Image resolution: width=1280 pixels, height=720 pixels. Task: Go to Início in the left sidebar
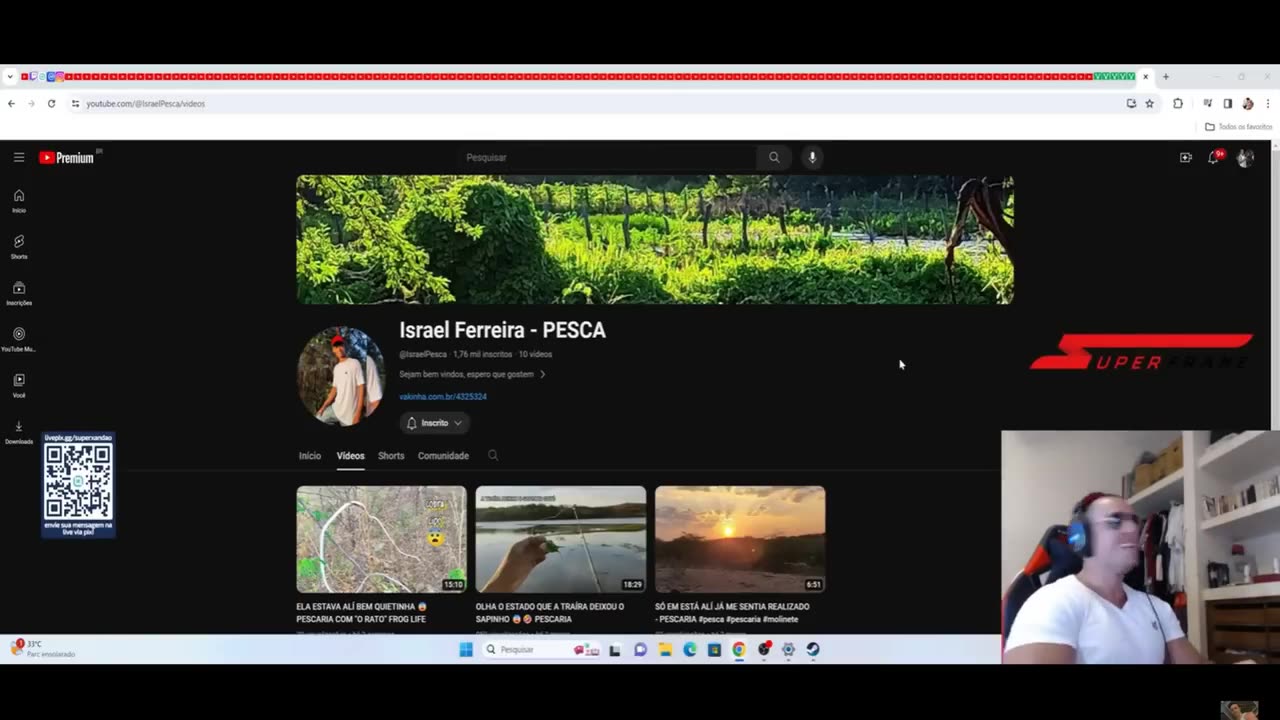[x=19, y=201]
